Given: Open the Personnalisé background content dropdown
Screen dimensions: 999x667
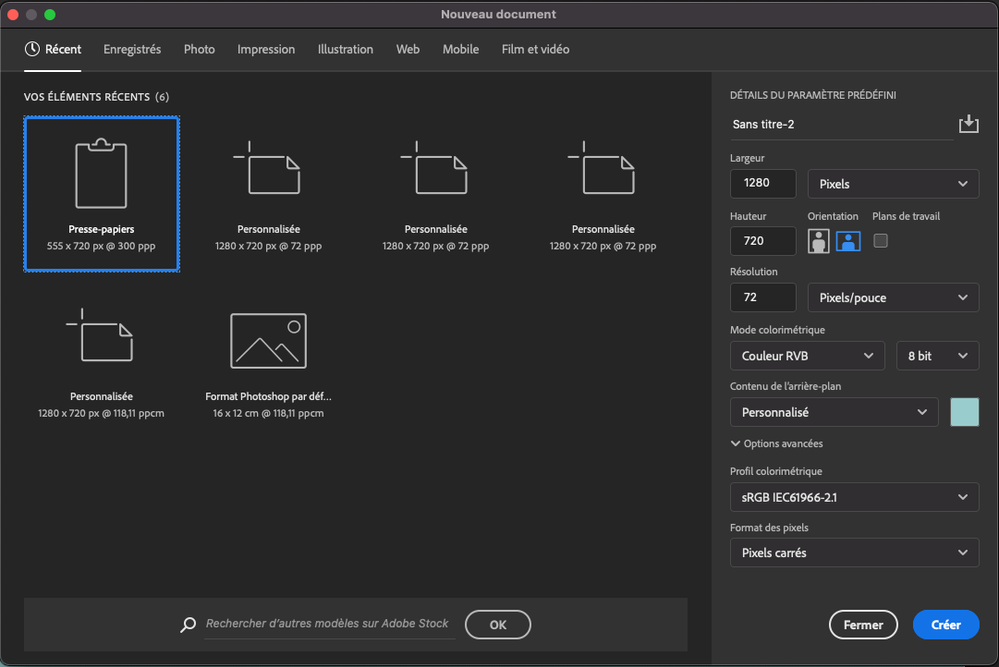Looking at the screenshot, I should [834, 412].
